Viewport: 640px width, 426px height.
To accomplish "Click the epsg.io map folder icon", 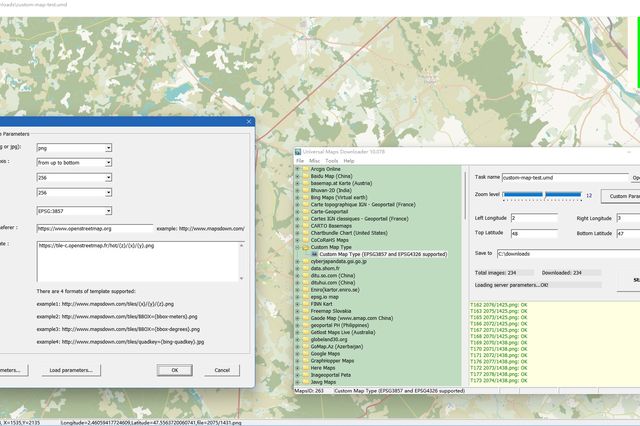I will coord(306,297).
